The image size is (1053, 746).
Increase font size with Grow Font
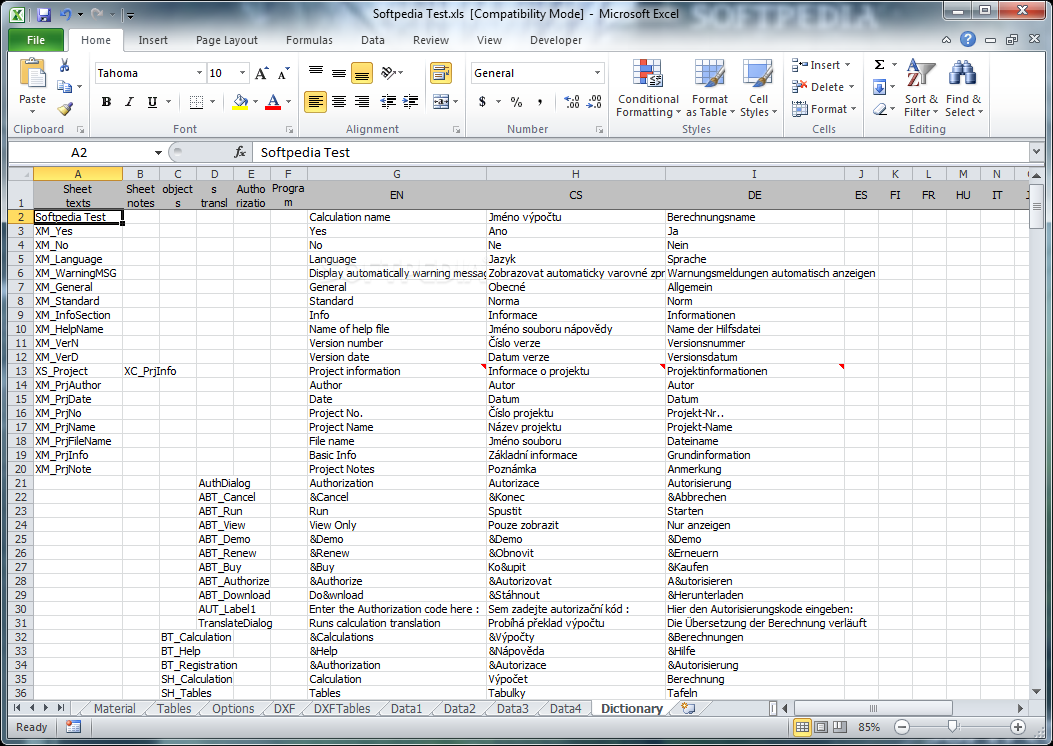[x=262, y=73]
